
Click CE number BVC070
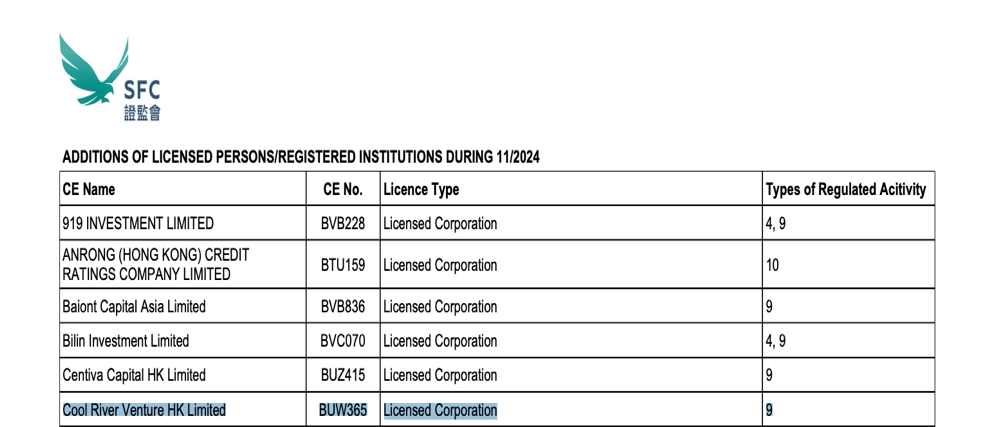(343, 341)
